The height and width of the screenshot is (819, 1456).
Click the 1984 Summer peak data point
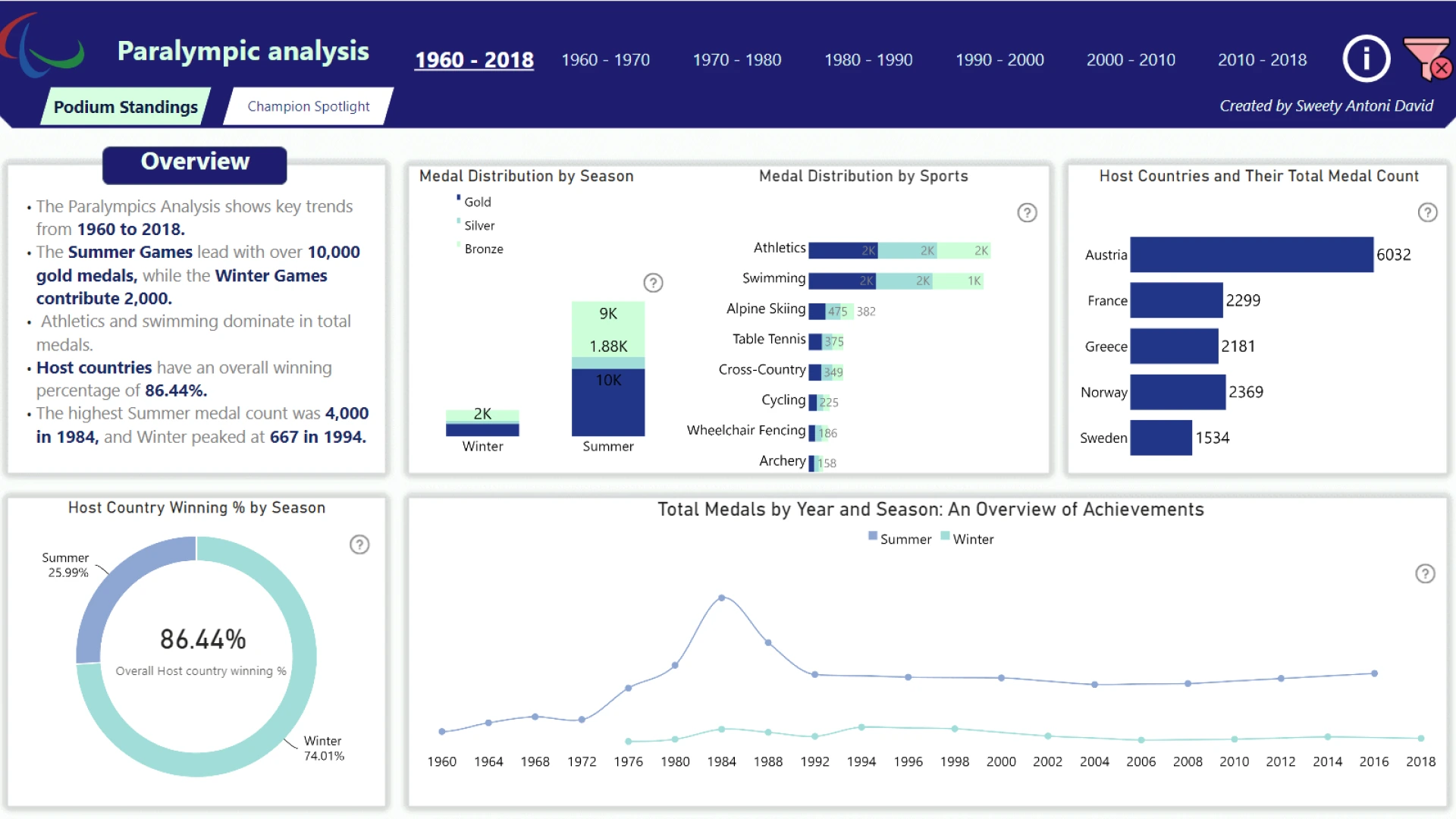[x=721, y=598]
